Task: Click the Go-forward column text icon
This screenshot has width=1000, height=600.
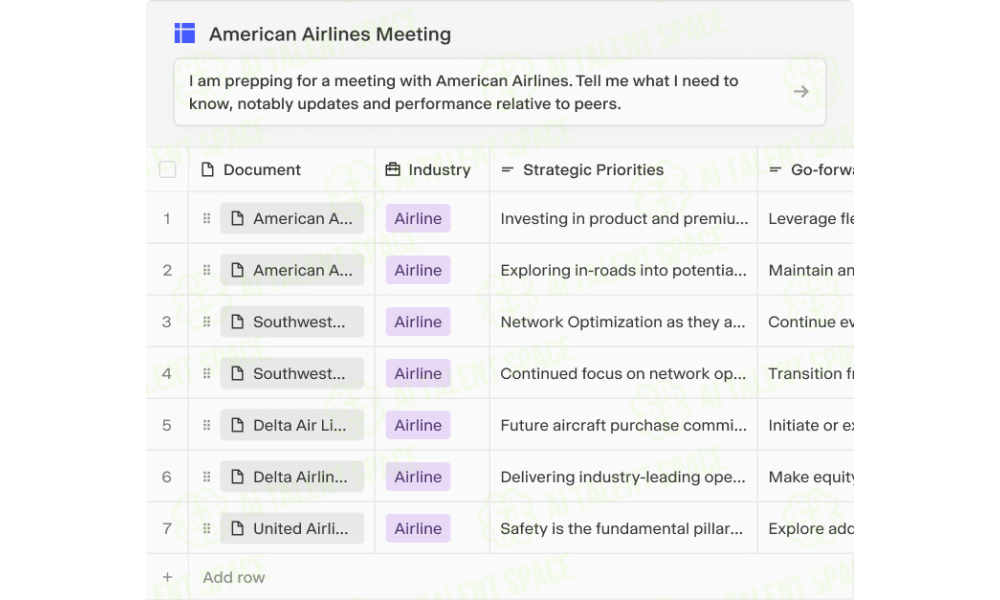Action: tap(776, 170)
